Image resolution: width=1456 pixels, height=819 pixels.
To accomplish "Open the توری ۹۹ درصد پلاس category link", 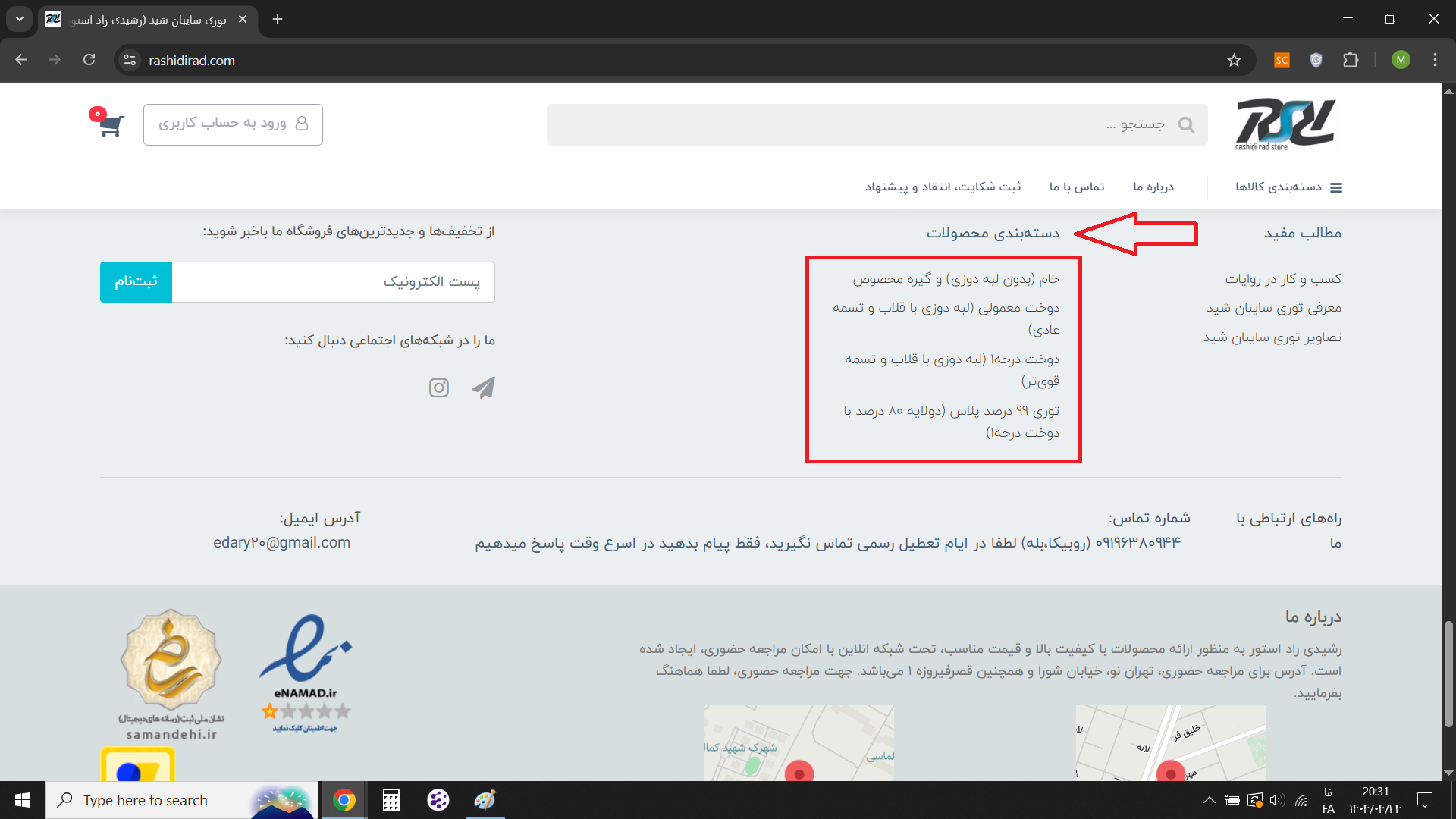I will (951, 422).
